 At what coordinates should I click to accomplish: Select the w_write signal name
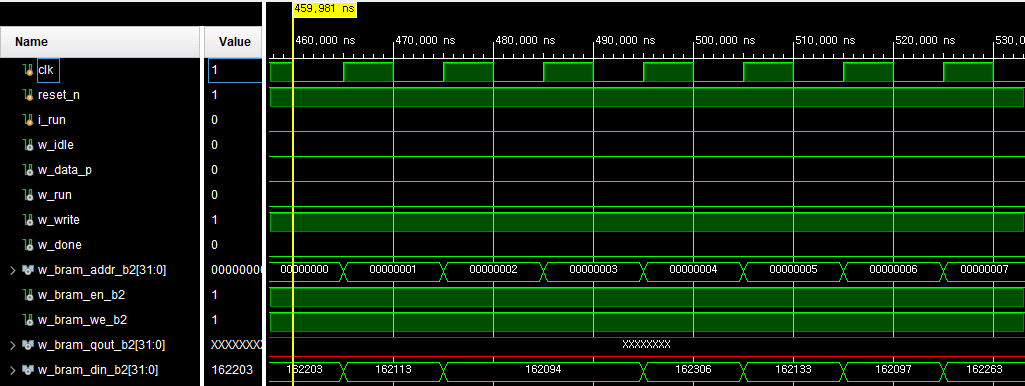click(59, 220)
